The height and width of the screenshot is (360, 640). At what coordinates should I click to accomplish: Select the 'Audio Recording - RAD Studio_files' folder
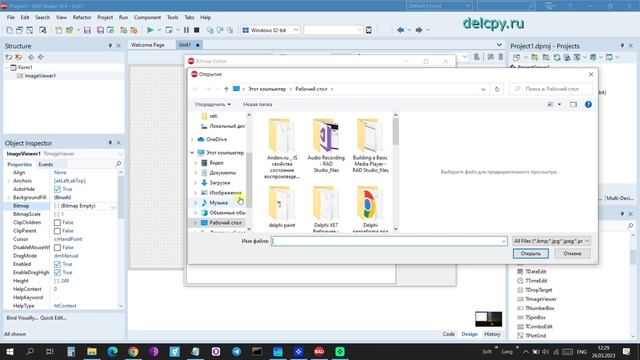[326, 146]
